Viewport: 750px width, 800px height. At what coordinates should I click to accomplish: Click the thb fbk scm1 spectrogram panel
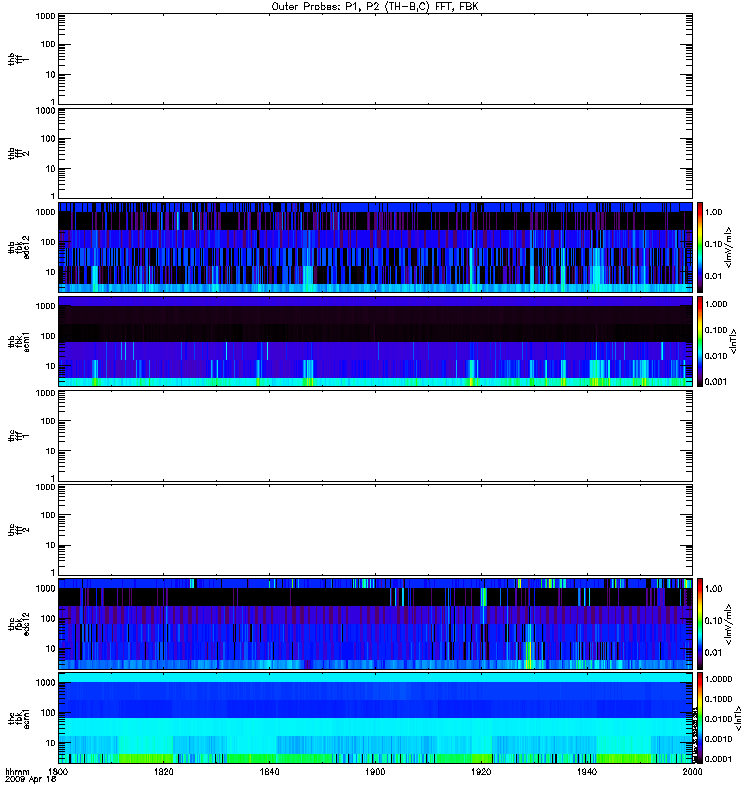click(x=375, y=341)
